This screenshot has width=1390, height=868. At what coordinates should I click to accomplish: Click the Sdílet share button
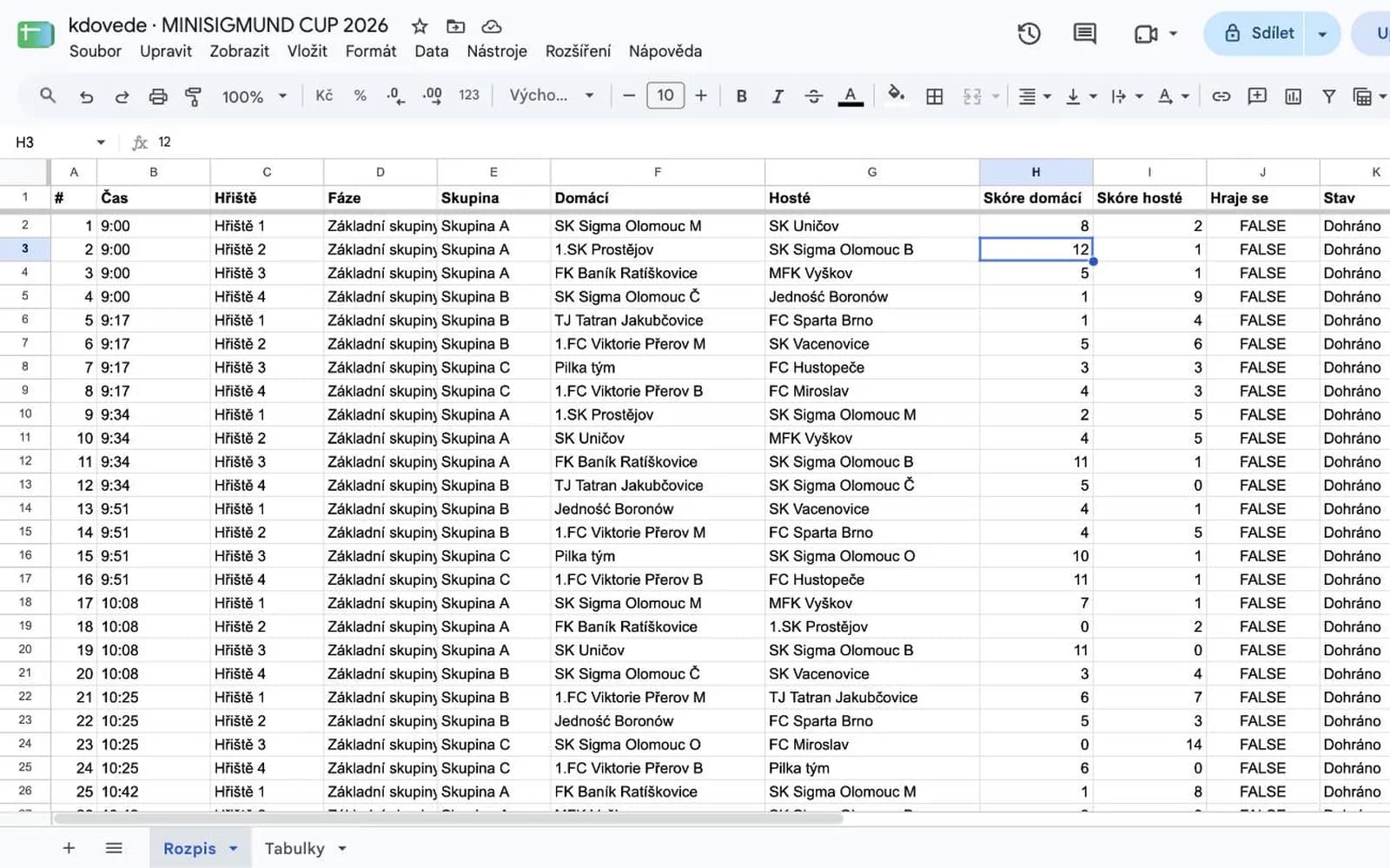1254,34
